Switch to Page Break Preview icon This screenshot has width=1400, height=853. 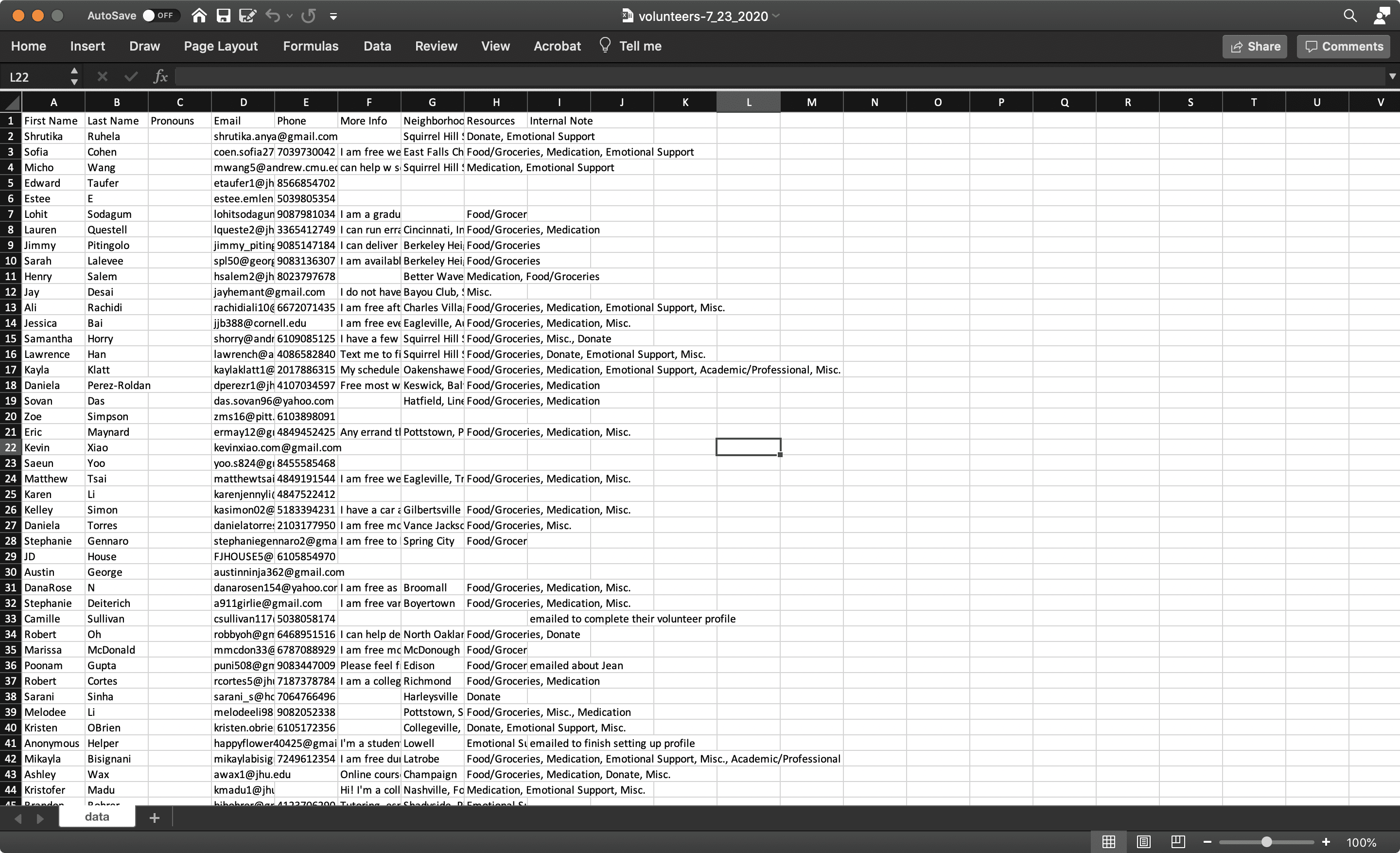coord(1178,842)
